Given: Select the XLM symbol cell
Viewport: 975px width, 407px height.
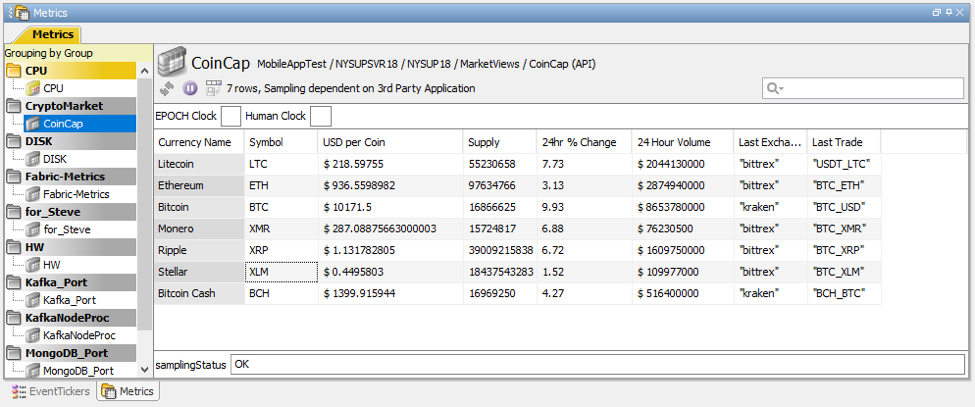Looking at the screenshot, I should tap(281, 272).
